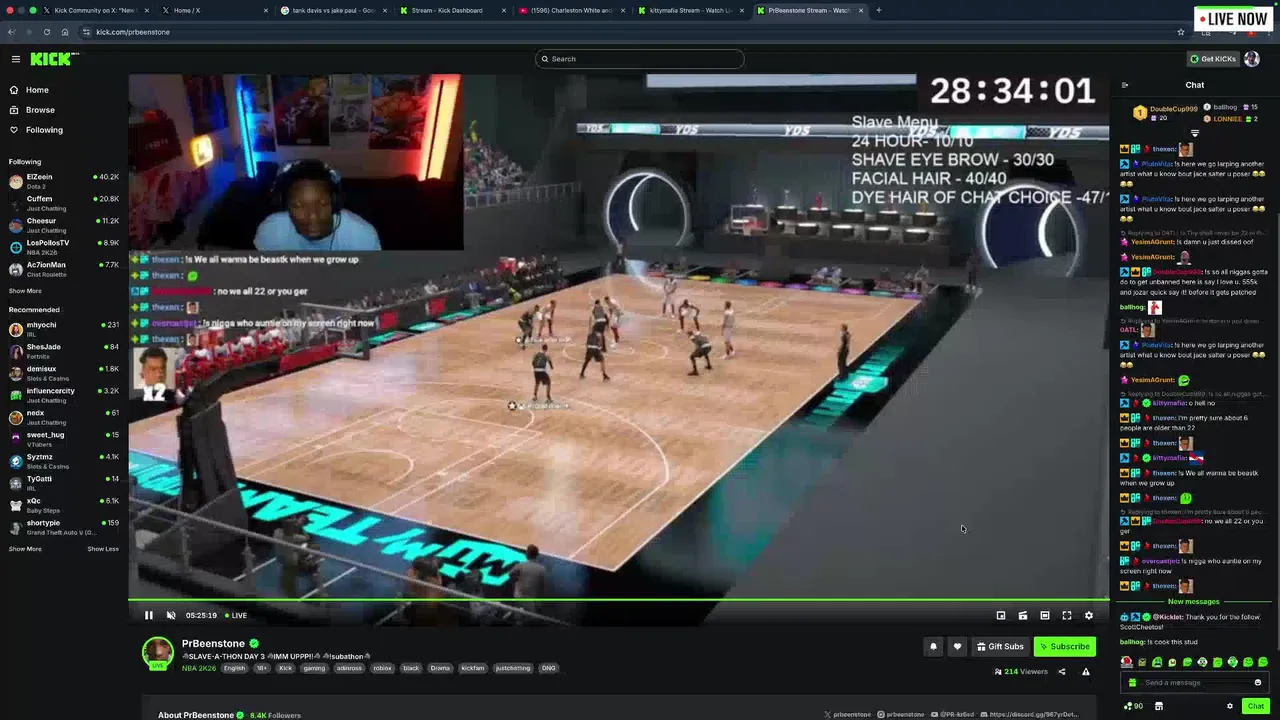Open emoji picker in chat input
Image resolution: width=1280 pixels, height=720 pixels.
click(1258, 682)
